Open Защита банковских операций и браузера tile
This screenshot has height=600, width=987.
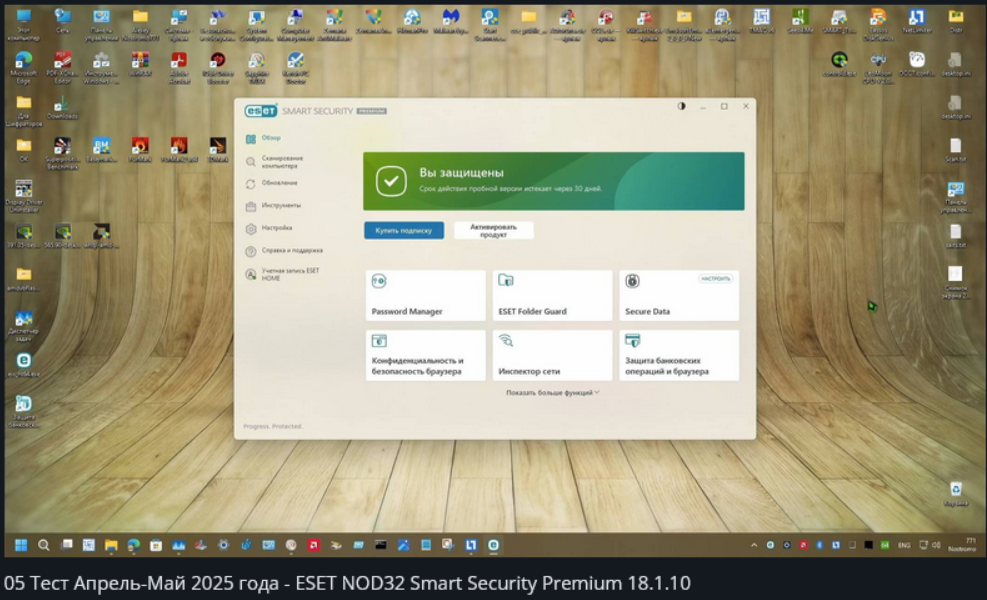[x=679, y=356]
